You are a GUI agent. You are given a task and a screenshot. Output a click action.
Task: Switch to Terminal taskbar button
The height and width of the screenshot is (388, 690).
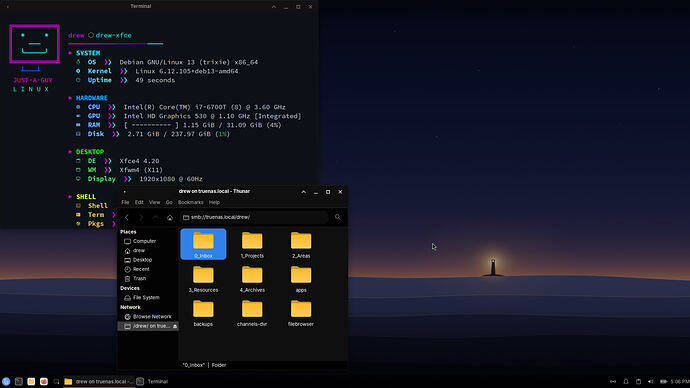153,381
